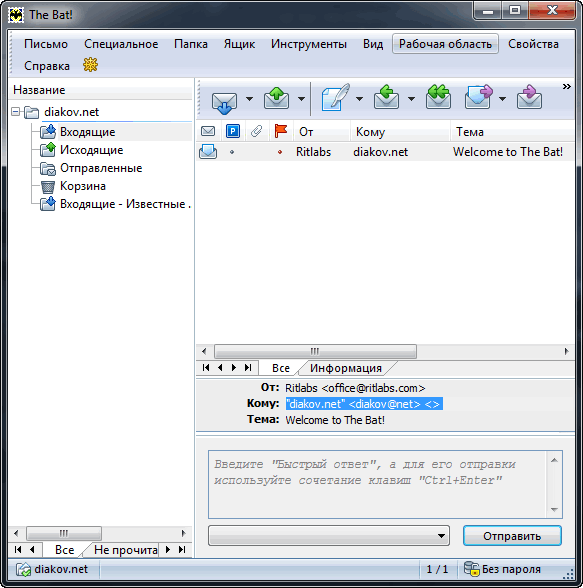The width and height of the screenshot is (583, 588).
Task: Click the Без пароля lock status icon
Action: click(x=472, y=568)
